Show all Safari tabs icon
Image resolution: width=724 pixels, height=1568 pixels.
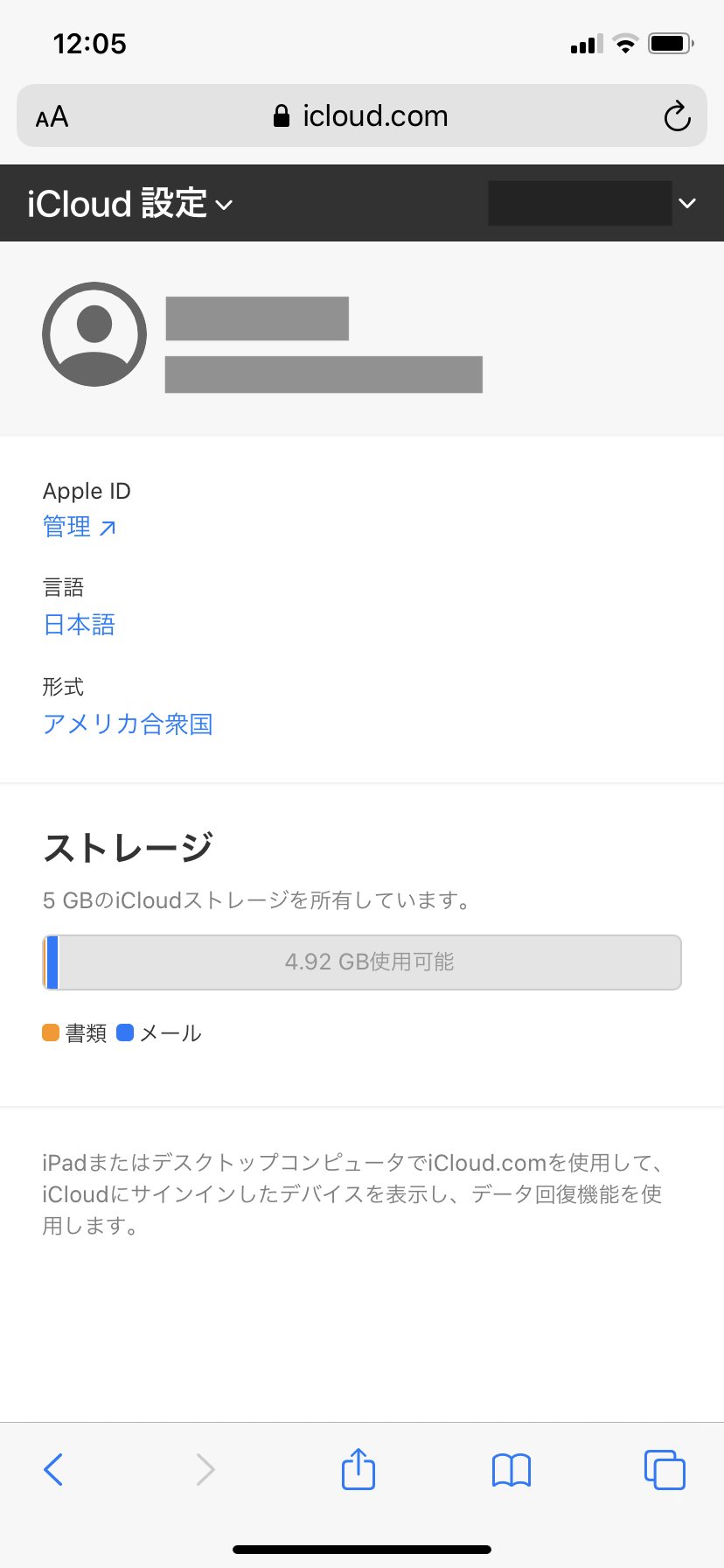point(665,1469)
